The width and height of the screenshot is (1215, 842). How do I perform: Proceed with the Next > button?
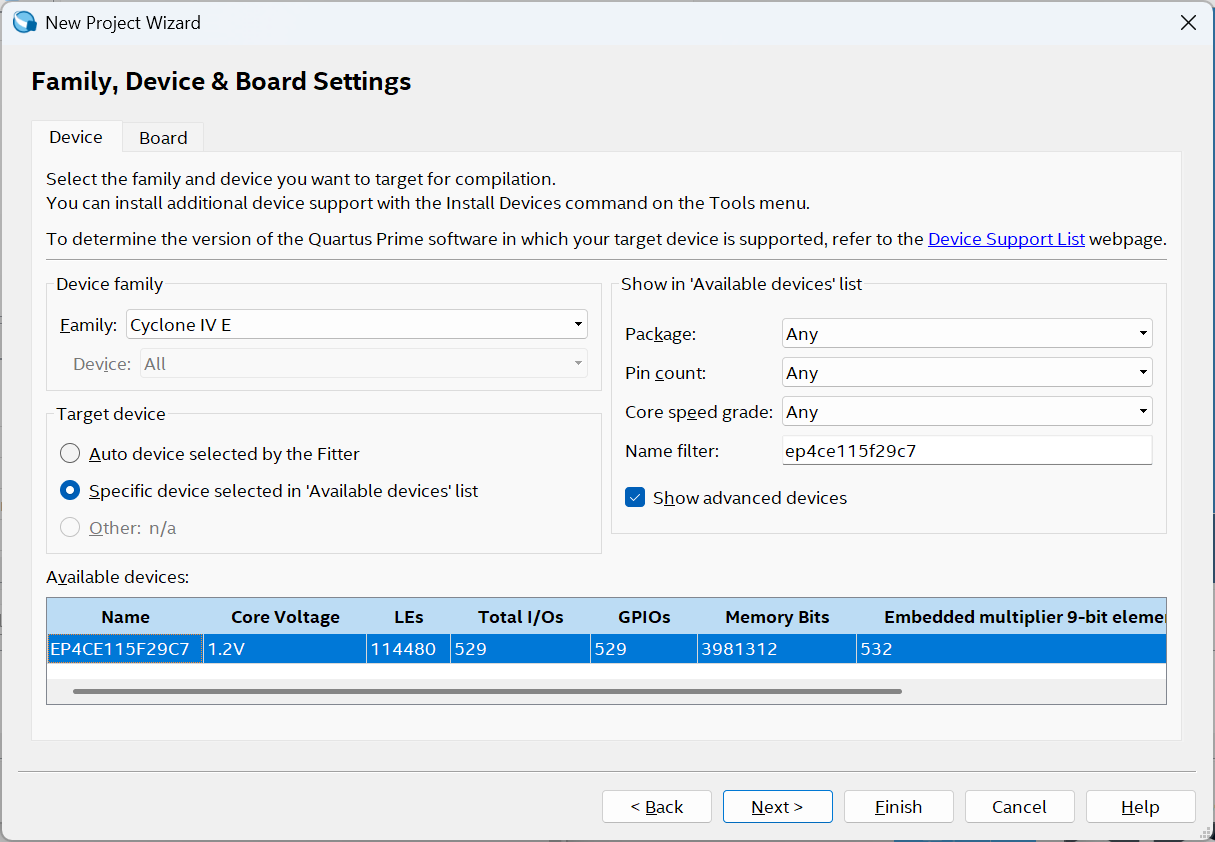778,807
